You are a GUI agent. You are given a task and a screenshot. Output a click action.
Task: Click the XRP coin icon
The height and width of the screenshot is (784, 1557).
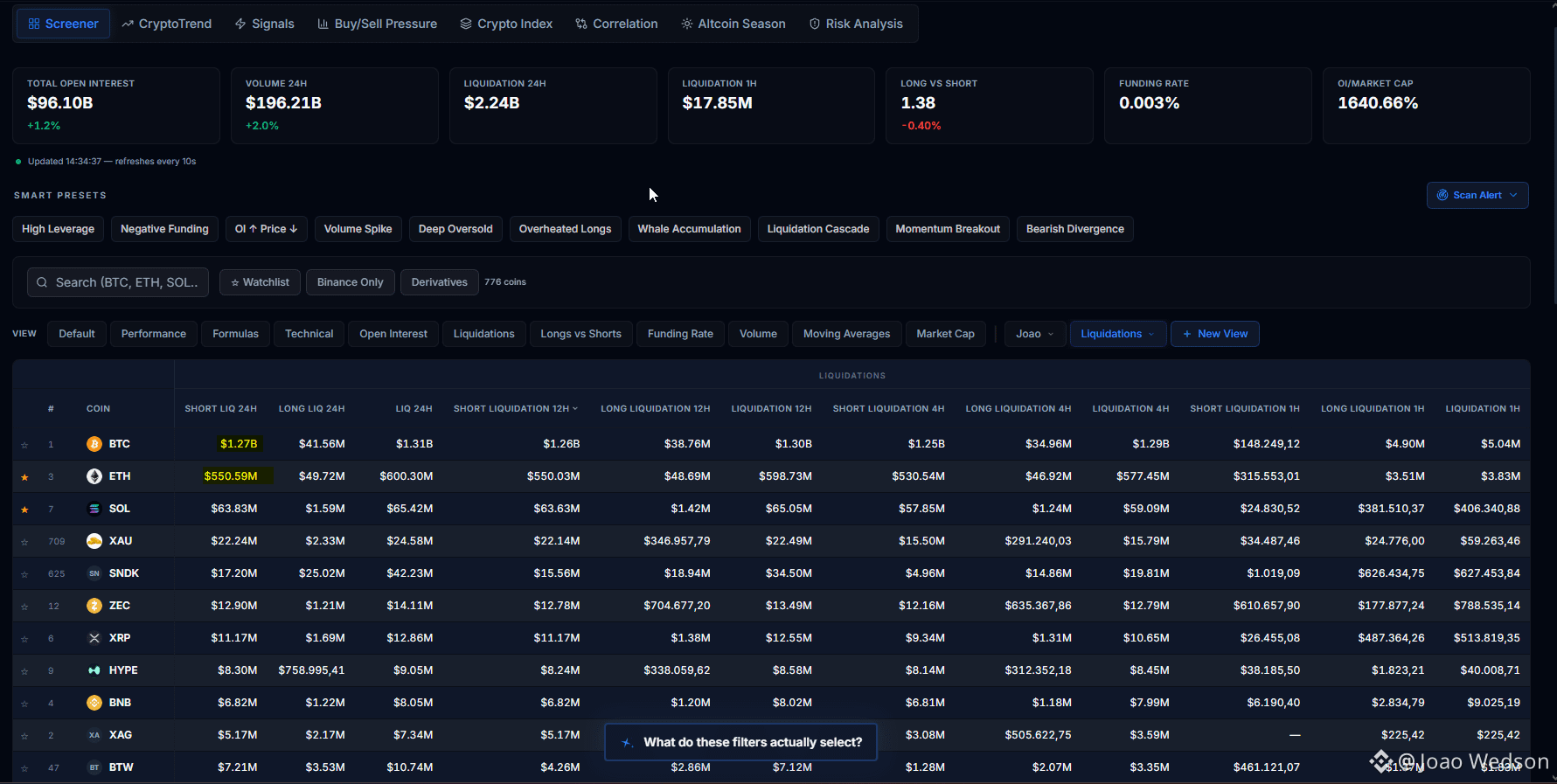tap(94, 638)
